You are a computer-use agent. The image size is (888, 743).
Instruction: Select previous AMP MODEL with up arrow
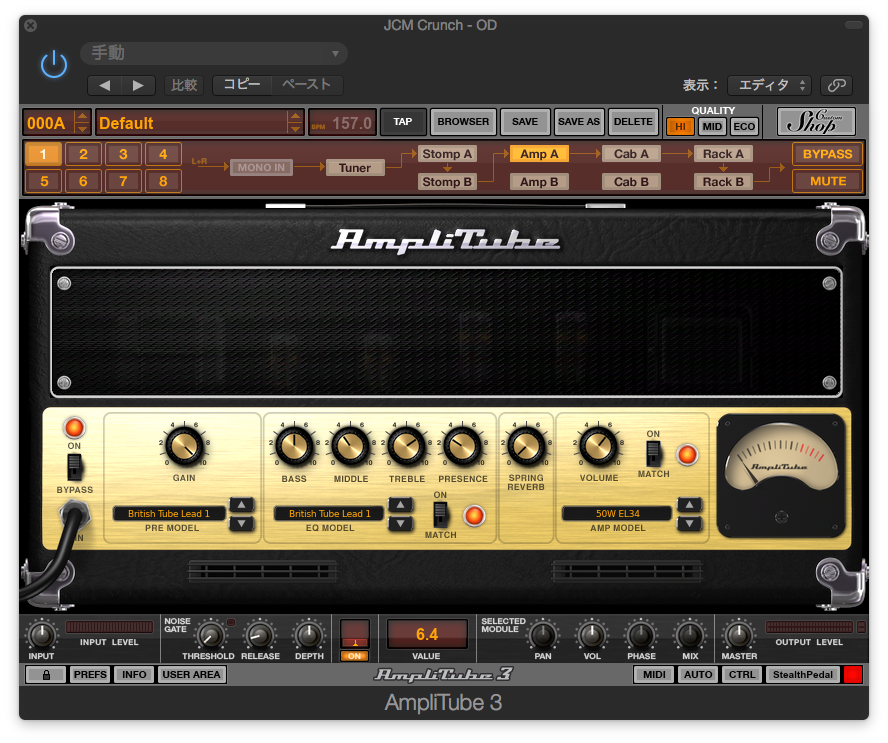pyautogui.click(x=689, y=505)
